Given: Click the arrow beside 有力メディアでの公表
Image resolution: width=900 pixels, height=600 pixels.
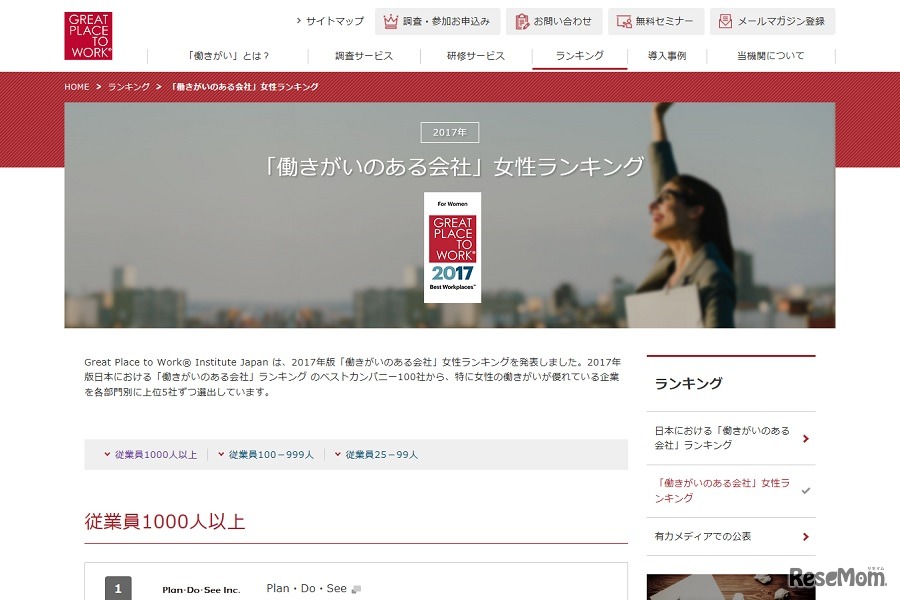Looking at the screenshot, I should tap(806, 537).
